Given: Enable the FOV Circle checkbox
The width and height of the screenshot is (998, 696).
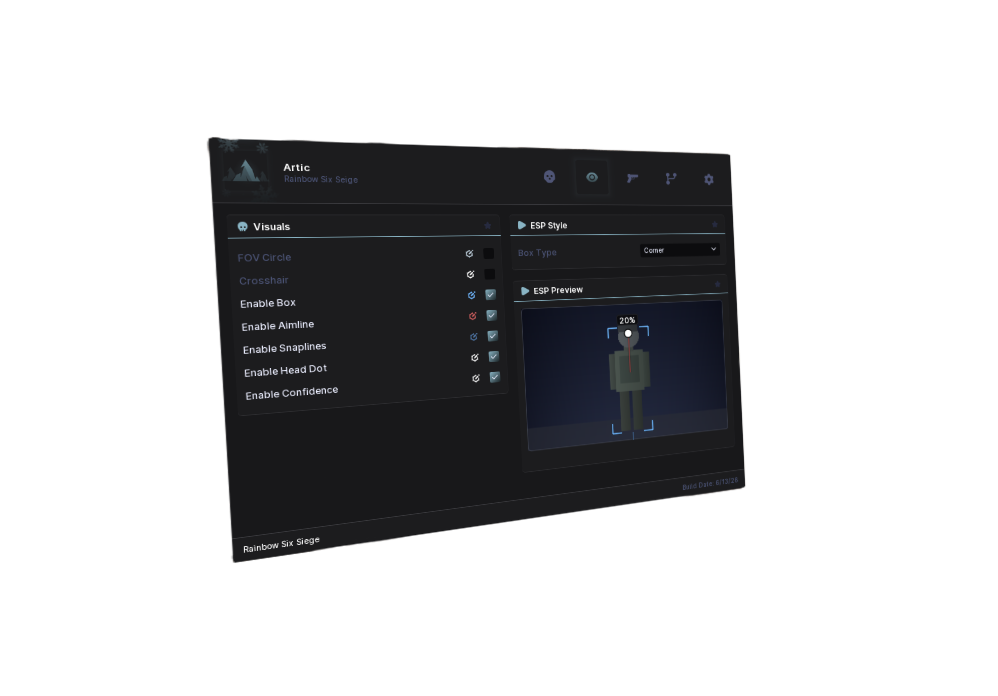Looking at the screenshot, I should tap(489, 253).
